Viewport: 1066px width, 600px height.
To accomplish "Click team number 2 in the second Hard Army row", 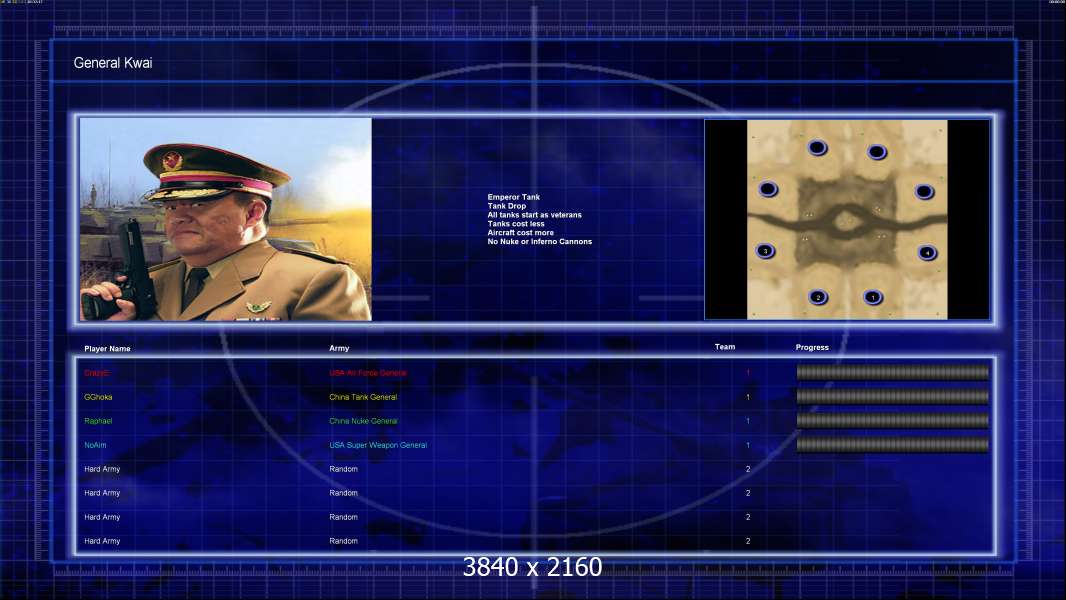I will pos(748,493).
